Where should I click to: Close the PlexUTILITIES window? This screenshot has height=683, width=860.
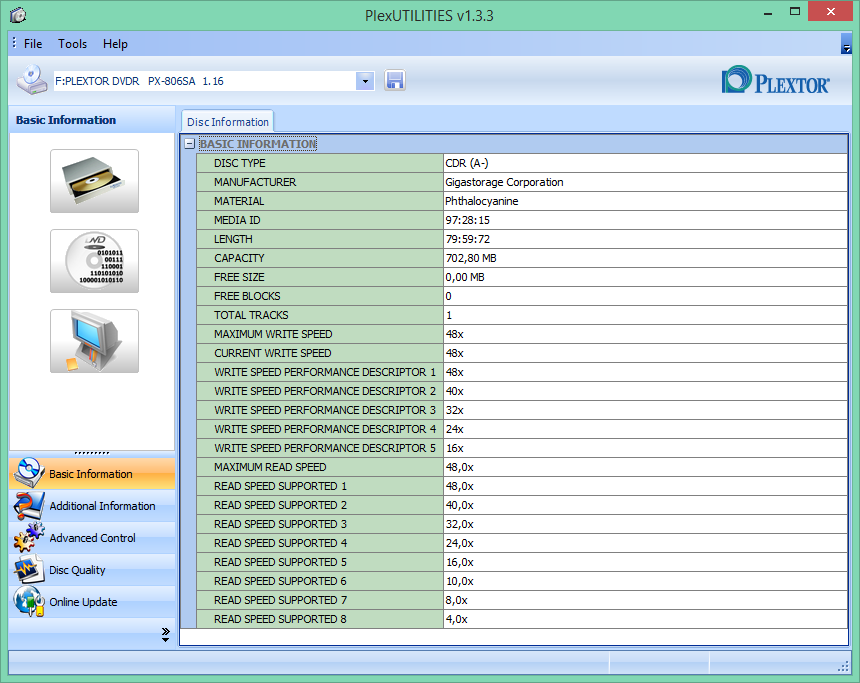click(x=830, y=12)
